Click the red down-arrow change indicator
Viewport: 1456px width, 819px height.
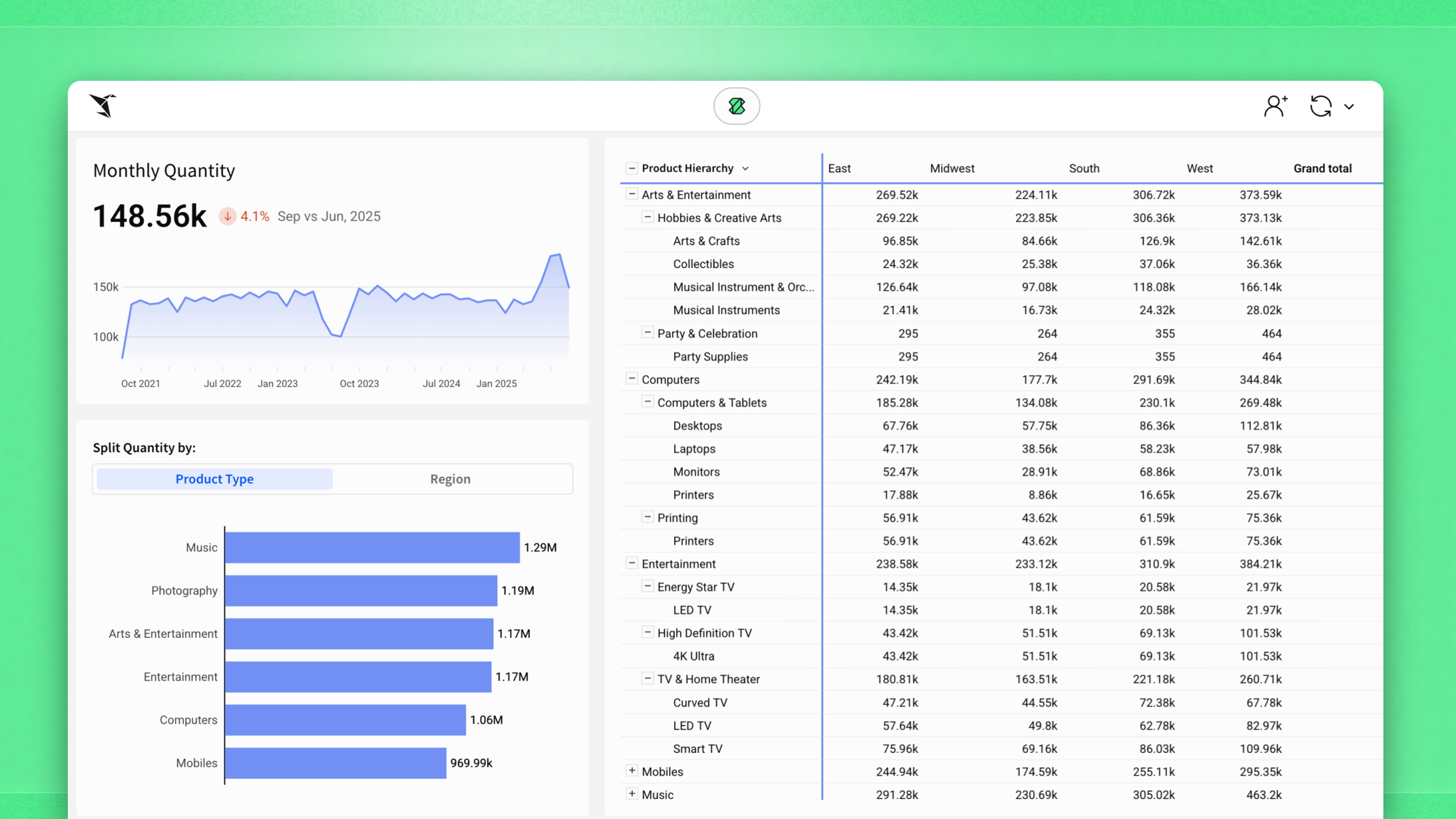pyautogui.click(x=228, y=217)
